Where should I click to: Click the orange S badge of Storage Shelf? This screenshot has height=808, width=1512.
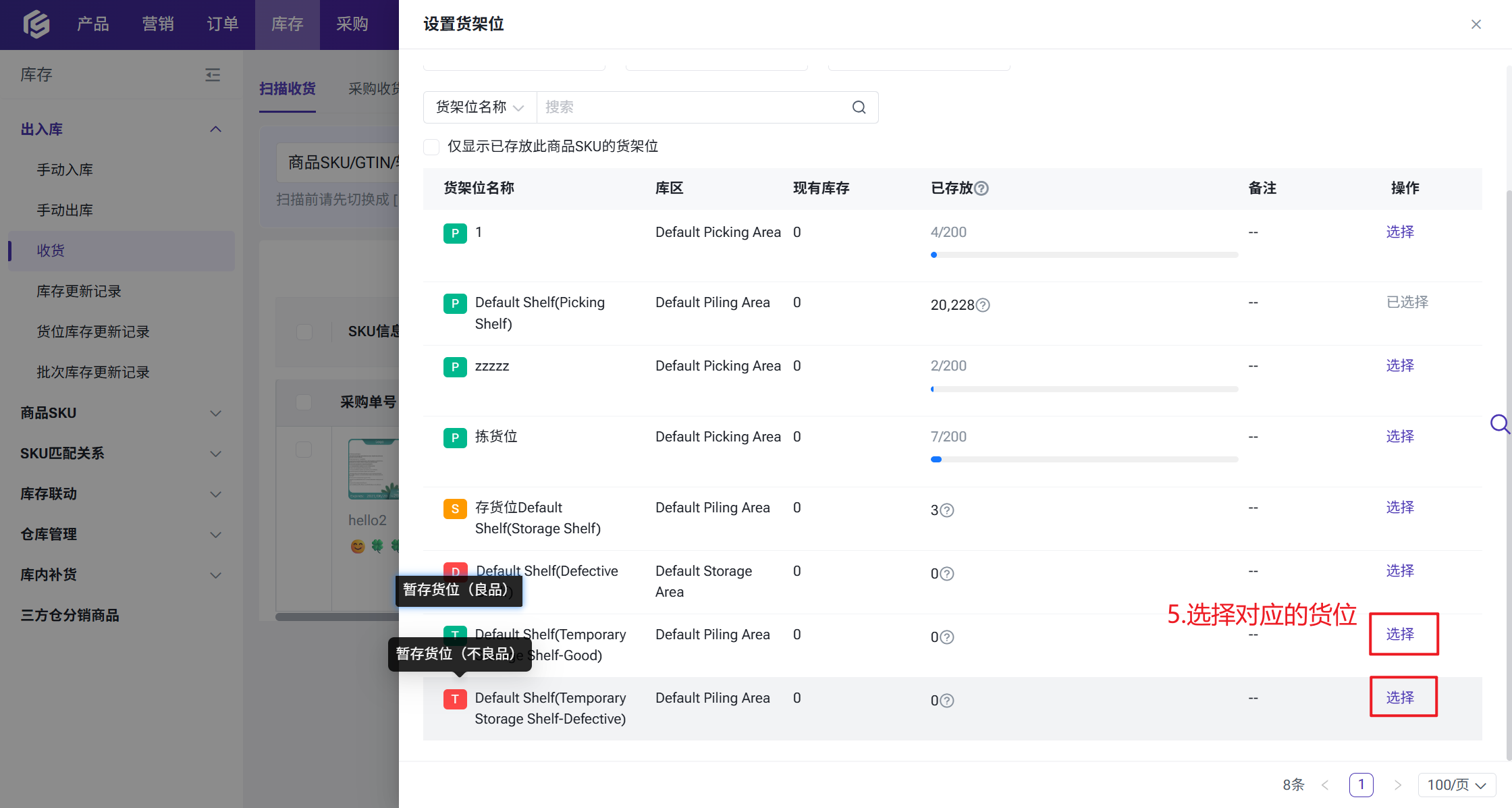pos(455,508)
